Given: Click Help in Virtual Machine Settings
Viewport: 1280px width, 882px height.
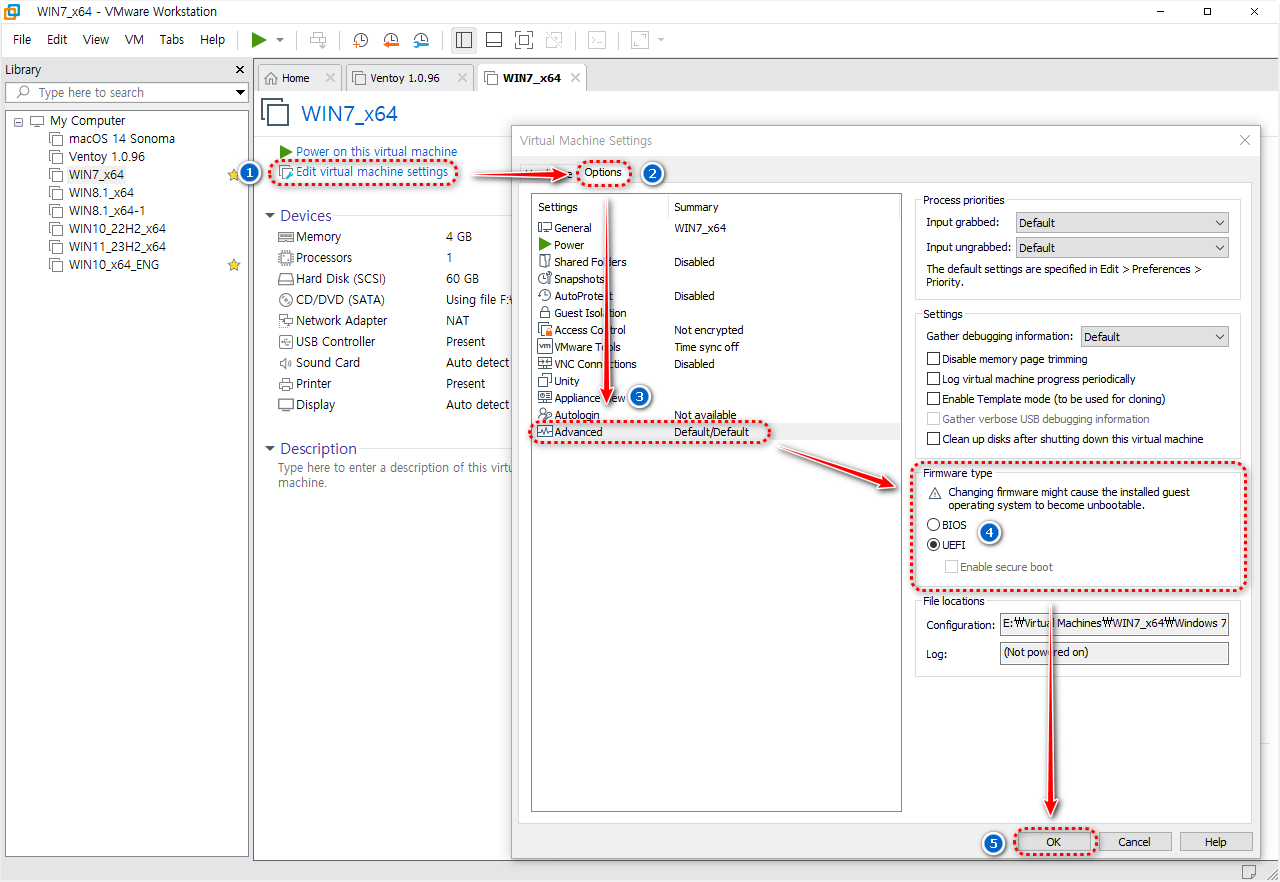Looking at the screenshot, I should tap(1216, 842).
